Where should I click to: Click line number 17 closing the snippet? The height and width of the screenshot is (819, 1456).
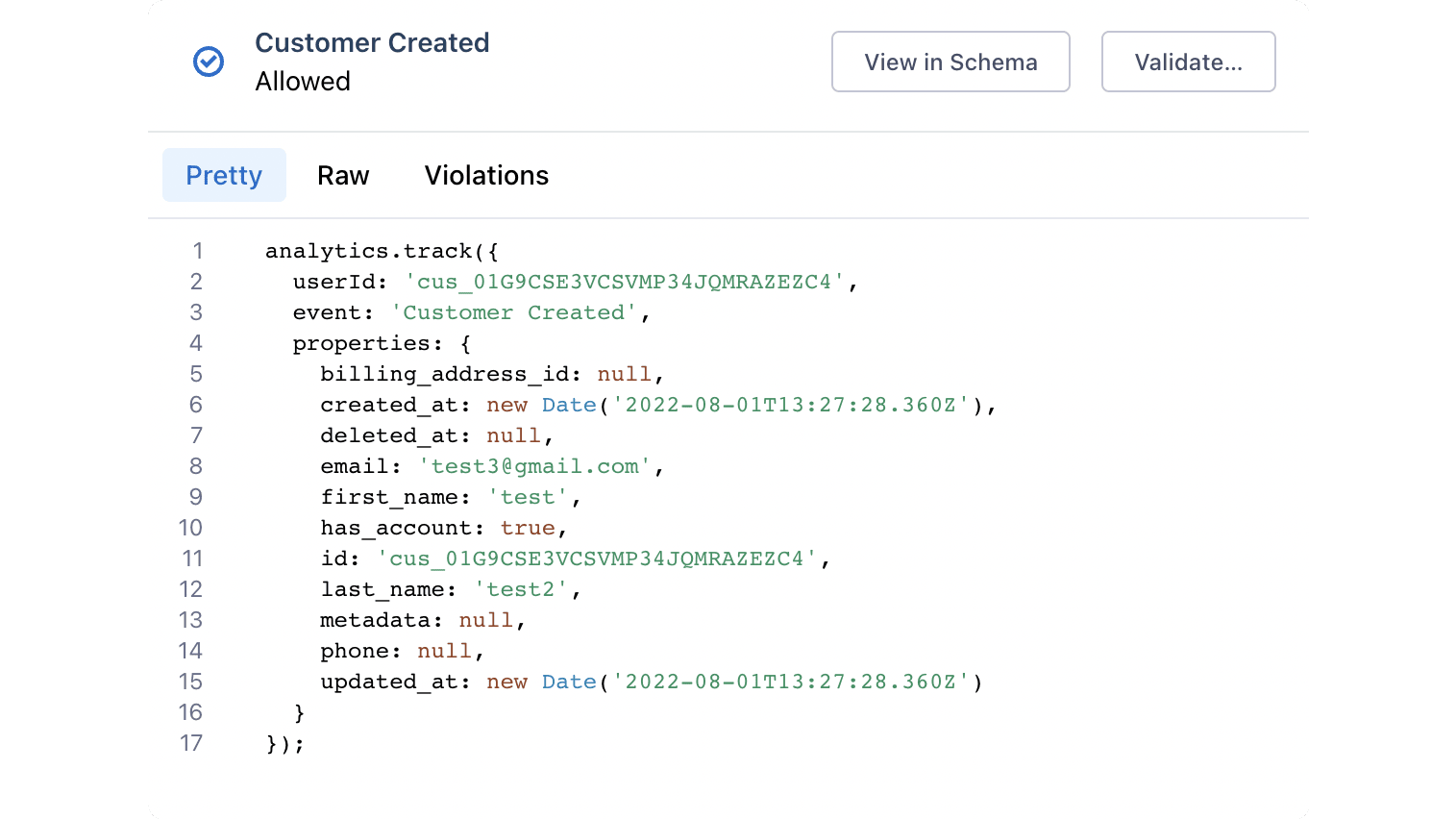click(191, 743)
